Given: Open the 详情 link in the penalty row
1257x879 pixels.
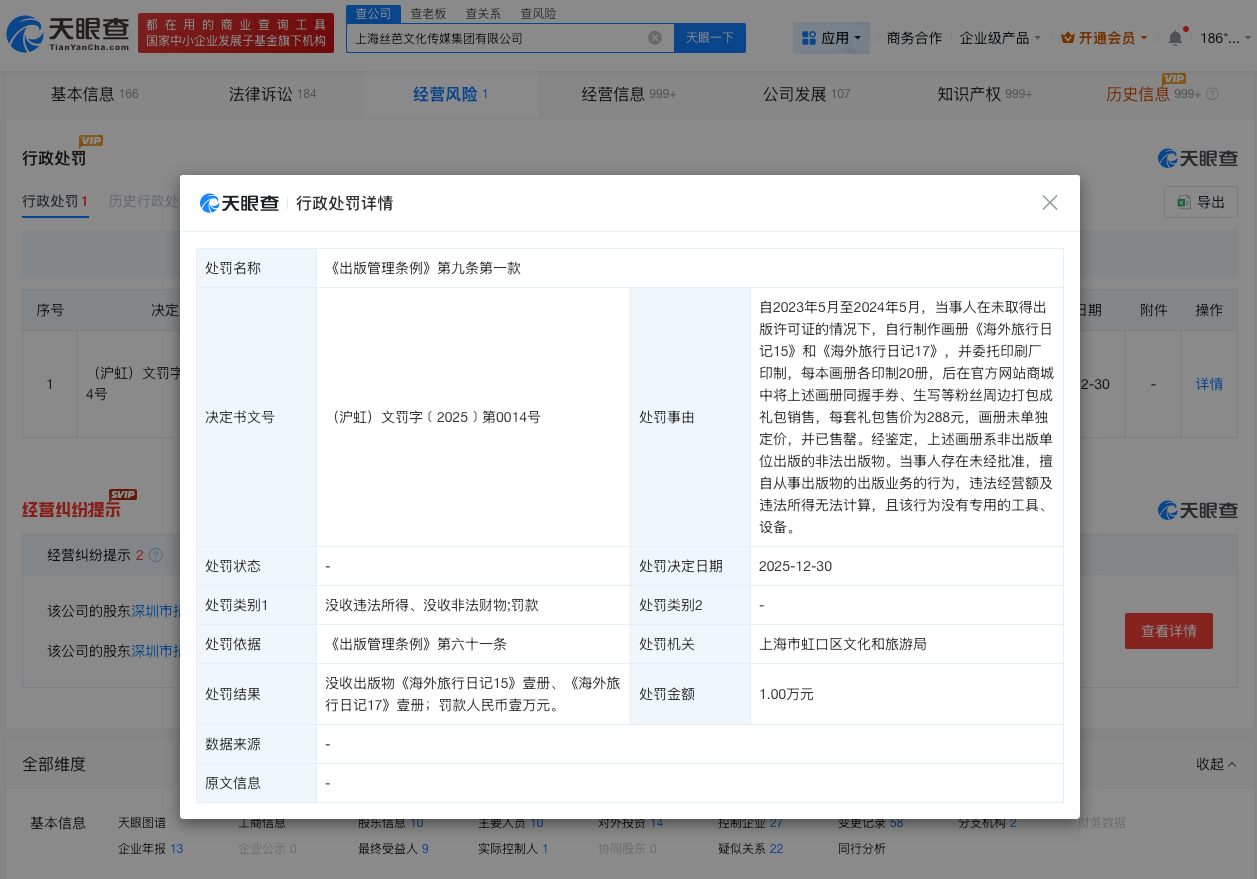Looking at the screenshot, I should (1209, 384).
